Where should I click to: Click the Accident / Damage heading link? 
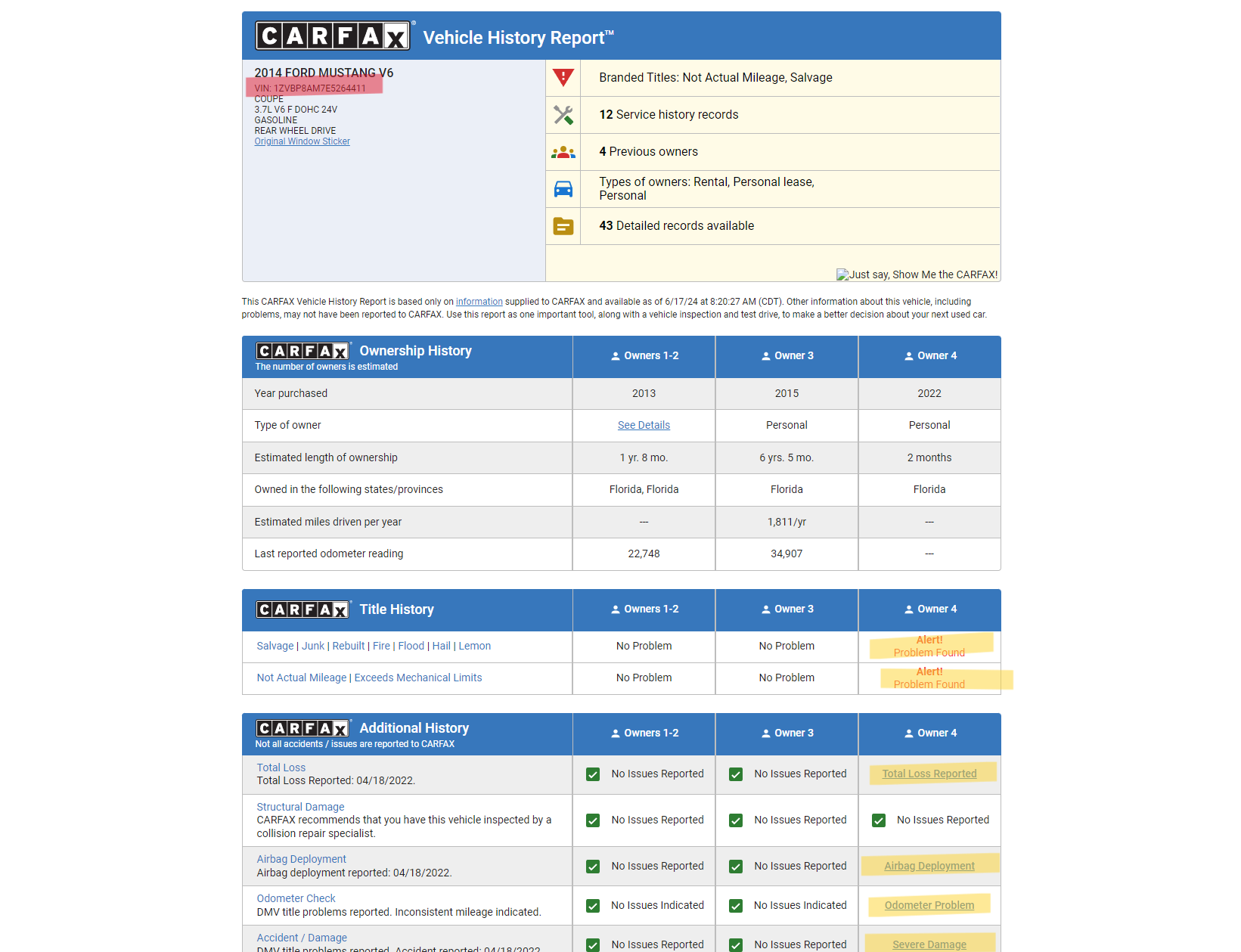coord(302,938)
